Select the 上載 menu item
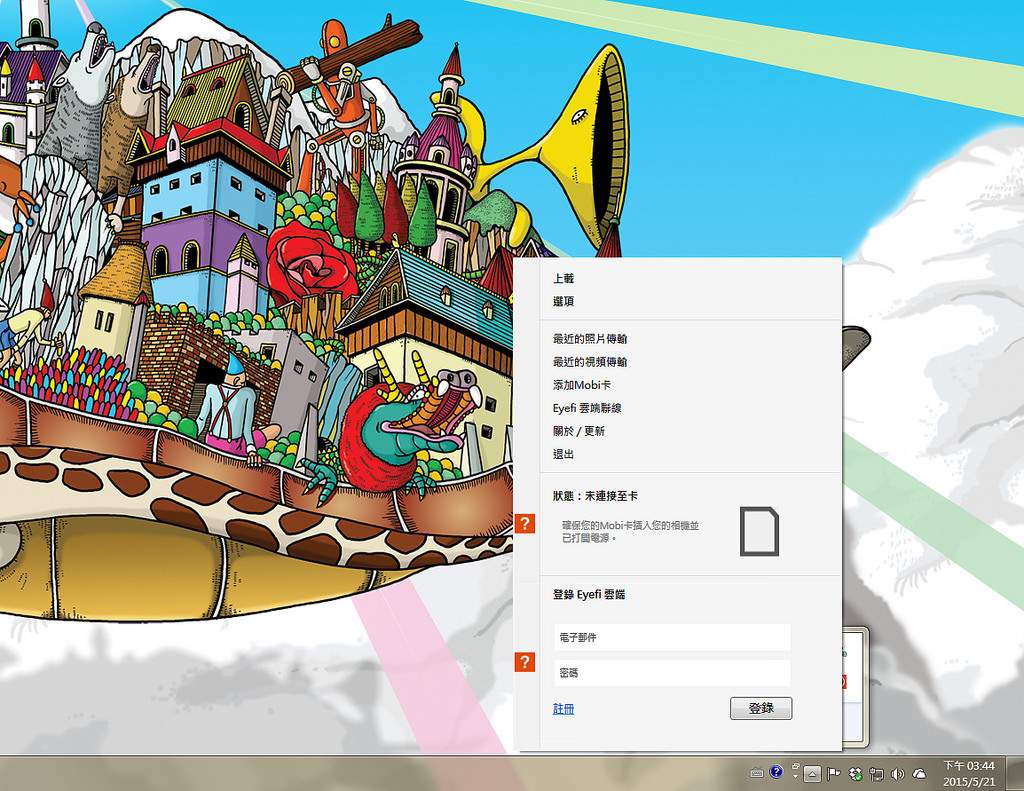The image size is (1024, 791). (x=563, y=278)
